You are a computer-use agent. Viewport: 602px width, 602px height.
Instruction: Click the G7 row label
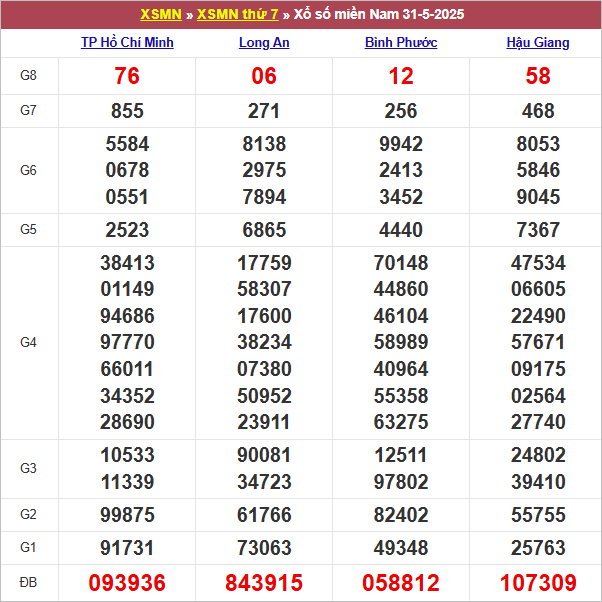coord(28,111)
